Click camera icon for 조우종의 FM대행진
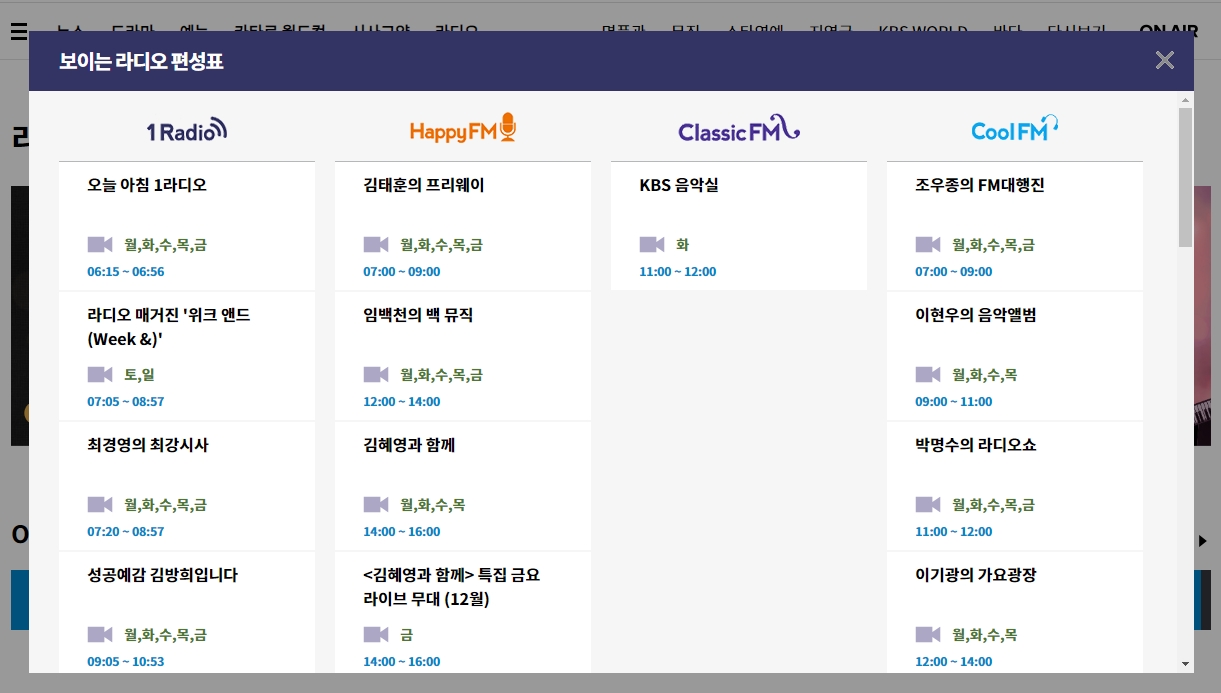The image size is (1221, 693). (927, 245)
